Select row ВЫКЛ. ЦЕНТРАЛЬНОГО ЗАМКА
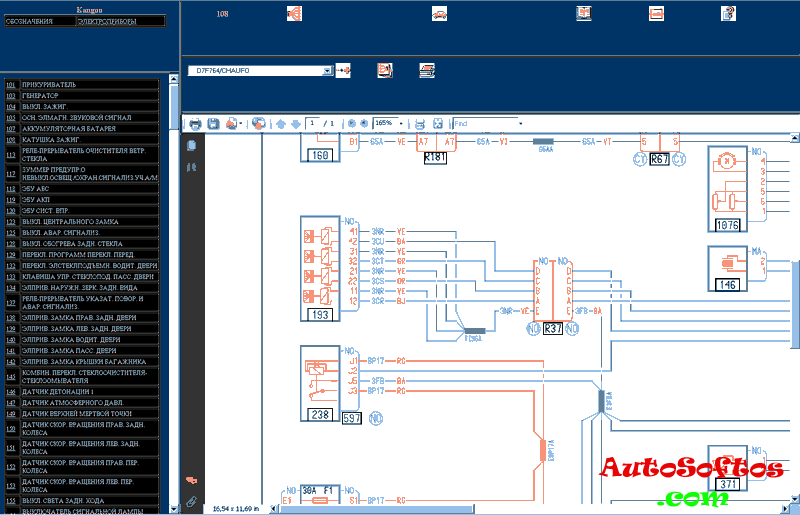 tap(82, 222)
